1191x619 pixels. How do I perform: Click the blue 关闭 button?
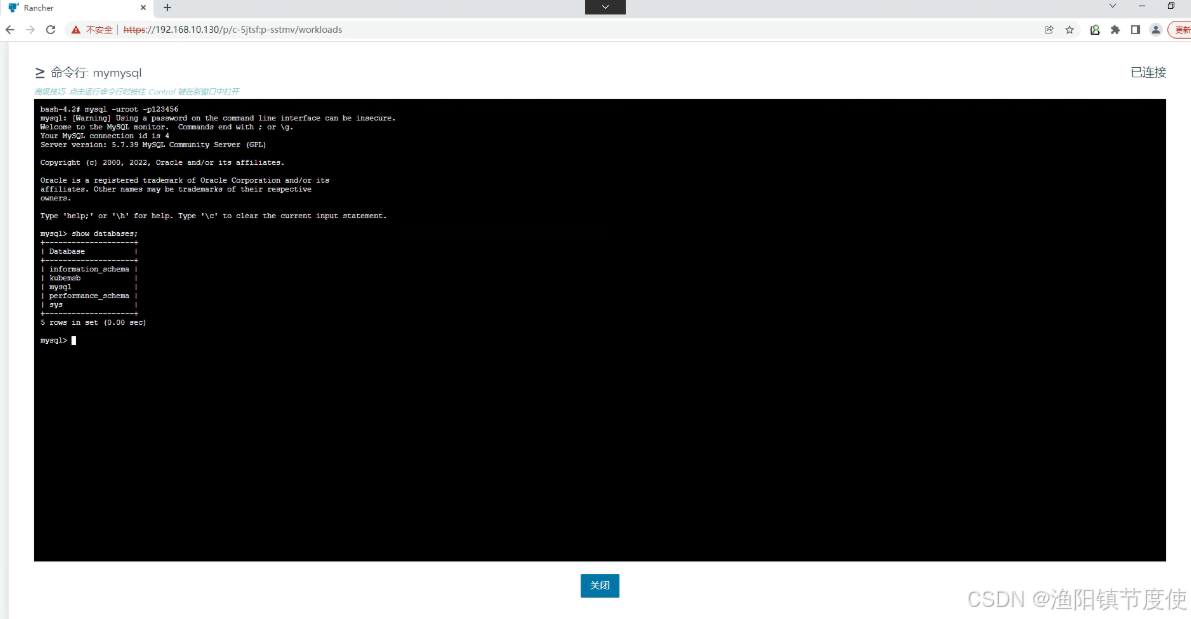point(600,586)
